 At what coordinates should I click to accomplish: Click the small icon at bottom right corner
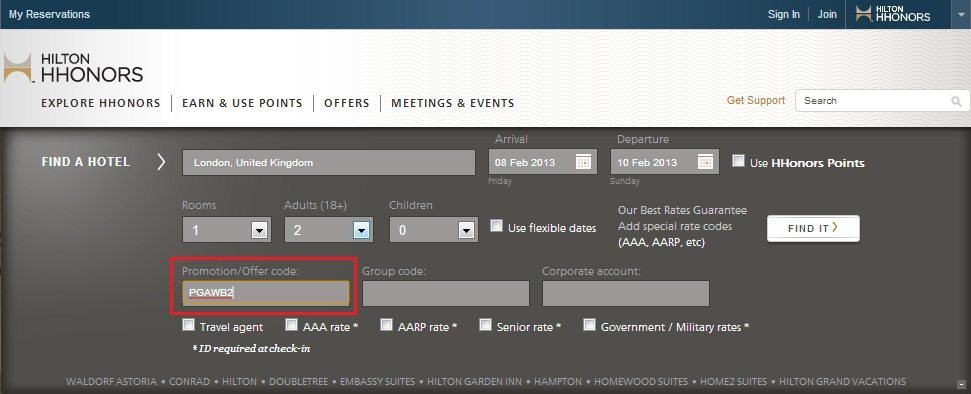(960, 384)
